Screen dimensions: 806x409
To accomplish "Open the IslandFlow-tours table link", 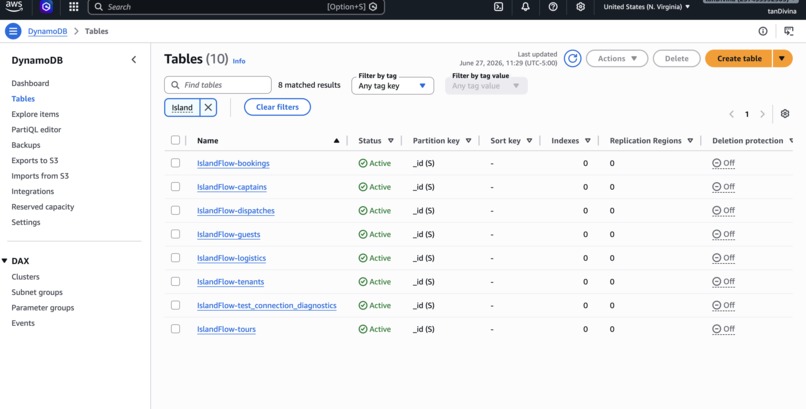I will 226,329.
